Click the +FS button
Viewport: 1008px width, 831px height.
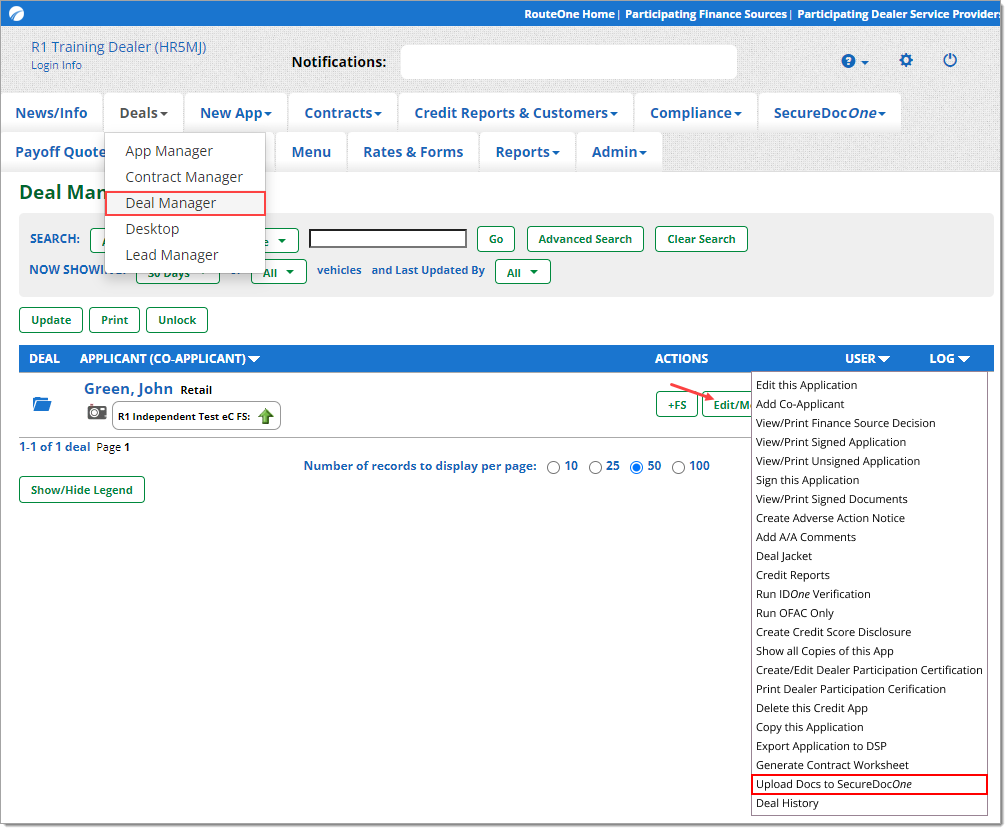[678, 406]
